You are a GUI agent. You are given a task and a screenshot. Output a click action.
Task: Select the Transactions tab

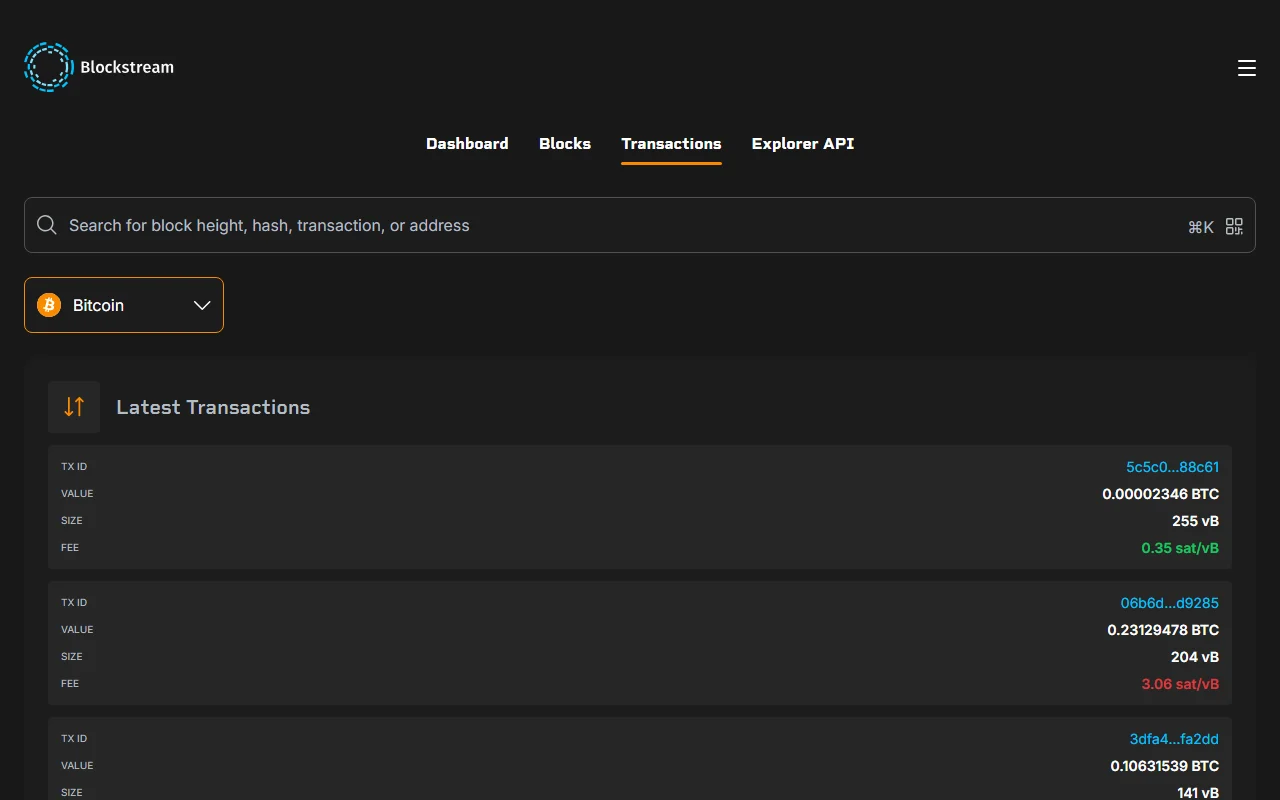tap(671, 144)
